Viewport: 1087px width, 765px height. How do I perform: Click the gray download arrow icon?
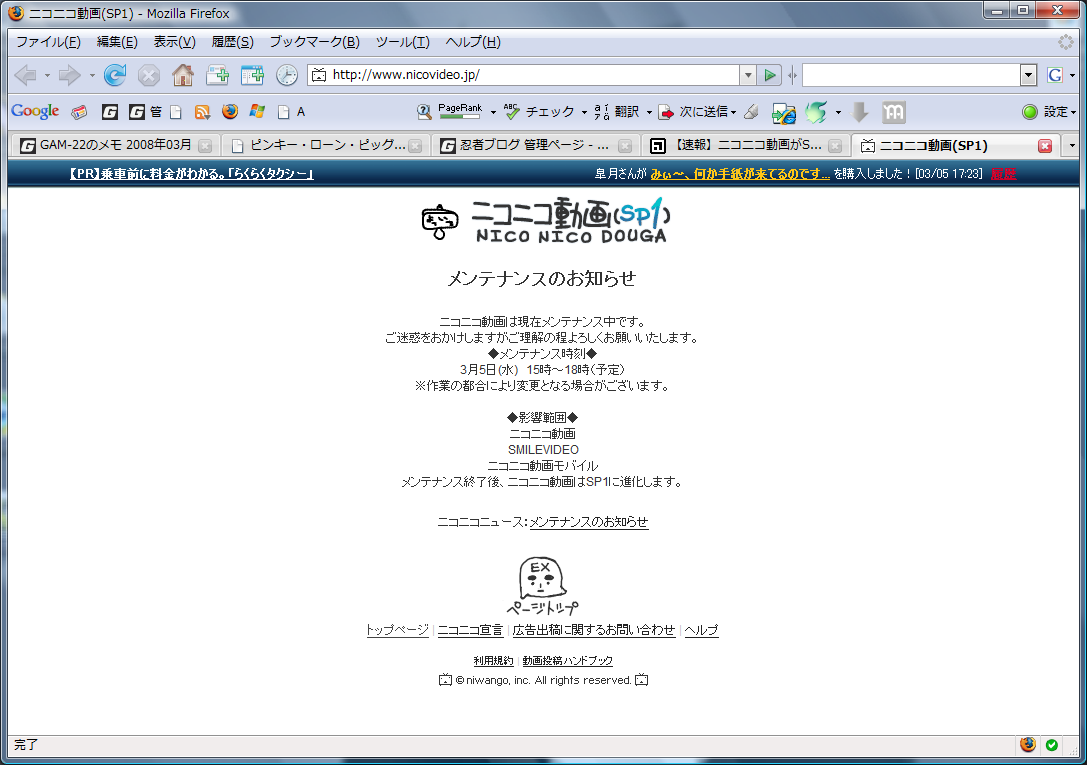860,112
